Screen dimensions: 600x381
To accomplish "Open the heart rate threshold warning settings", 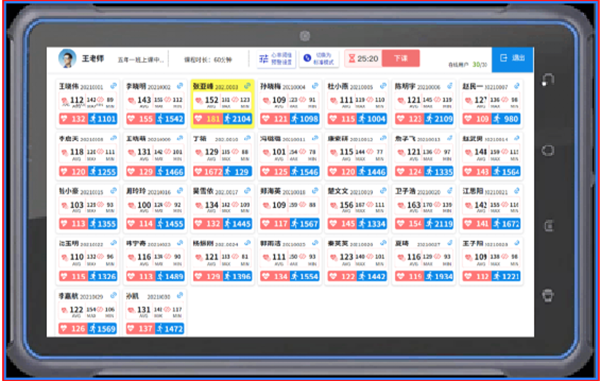I will point(276,59).
